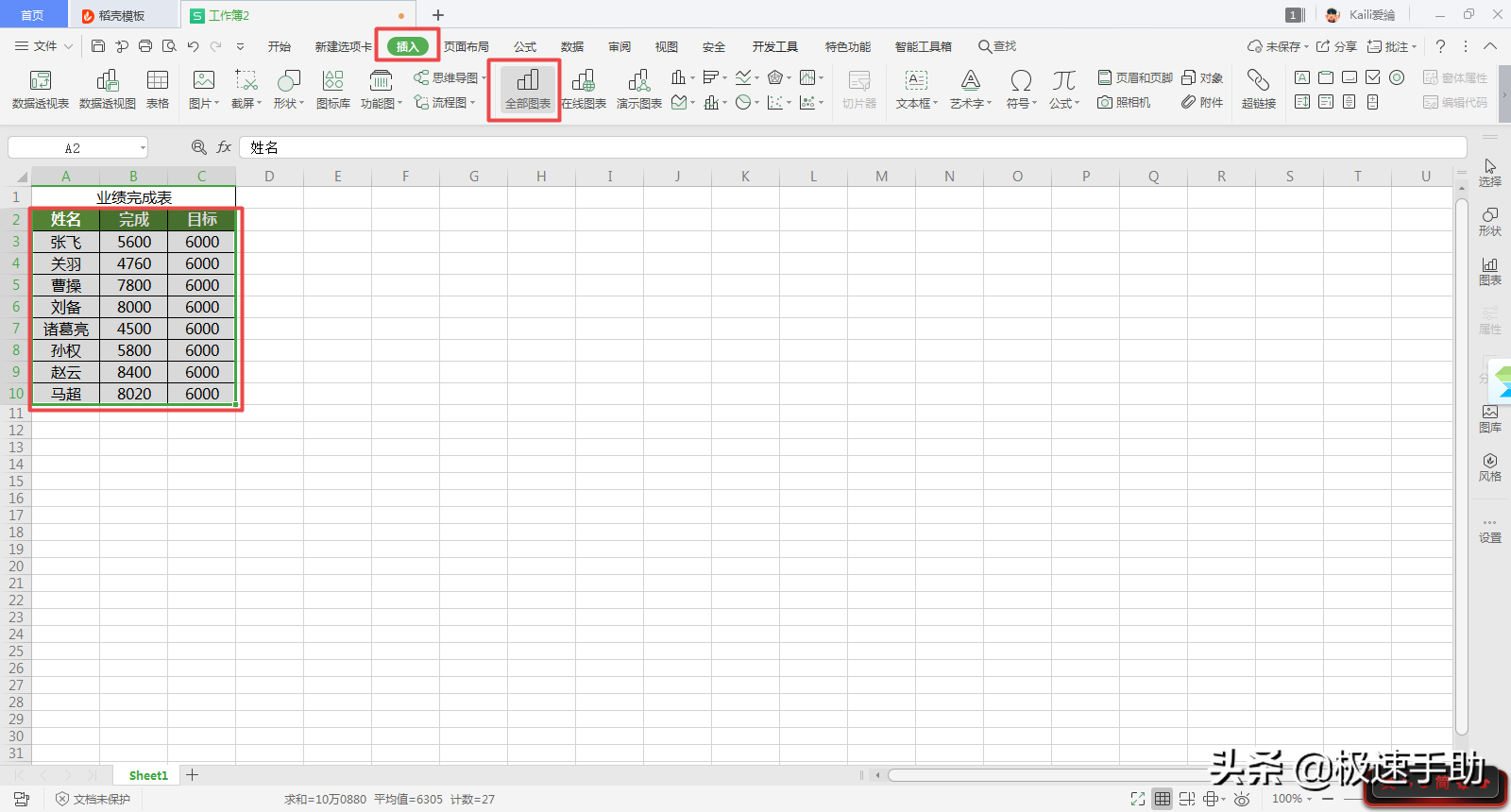Click the Save icon in quick access toolbar

[x=98, y=46]
